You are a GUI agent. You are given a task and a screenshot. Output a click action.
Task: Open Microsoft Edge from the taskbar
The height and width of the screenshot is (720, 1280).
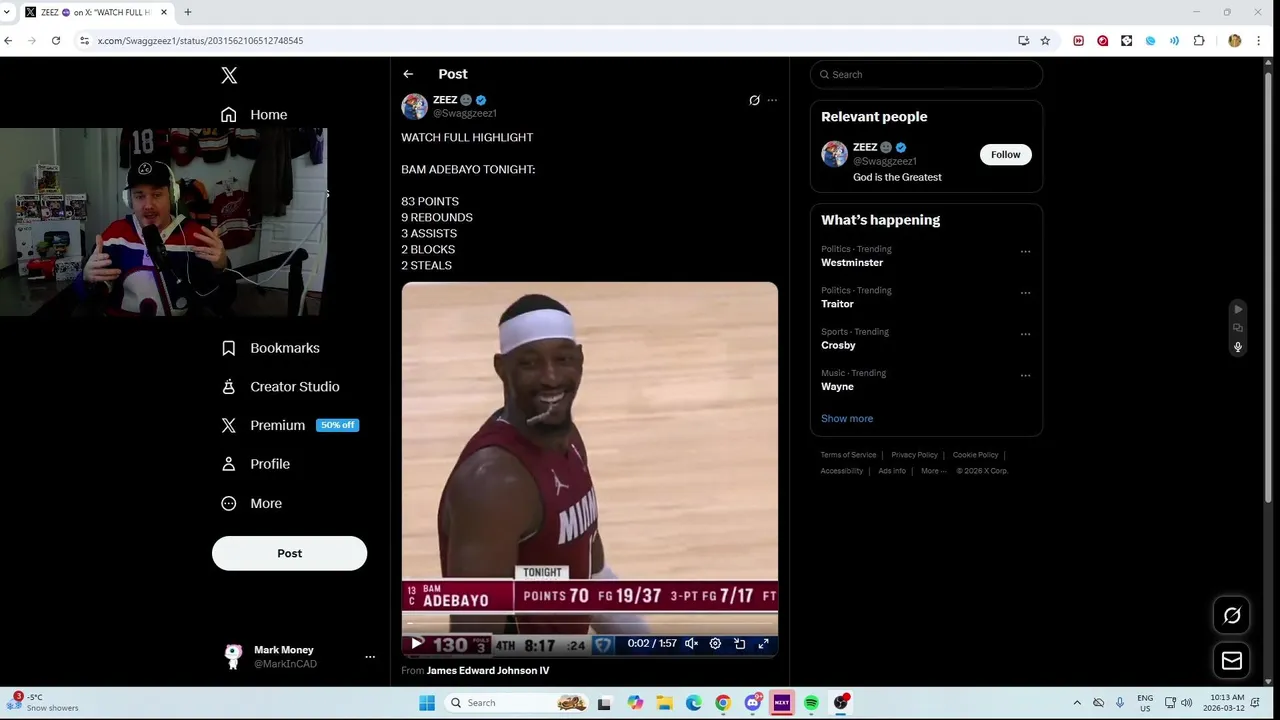[x=694, y=703]
